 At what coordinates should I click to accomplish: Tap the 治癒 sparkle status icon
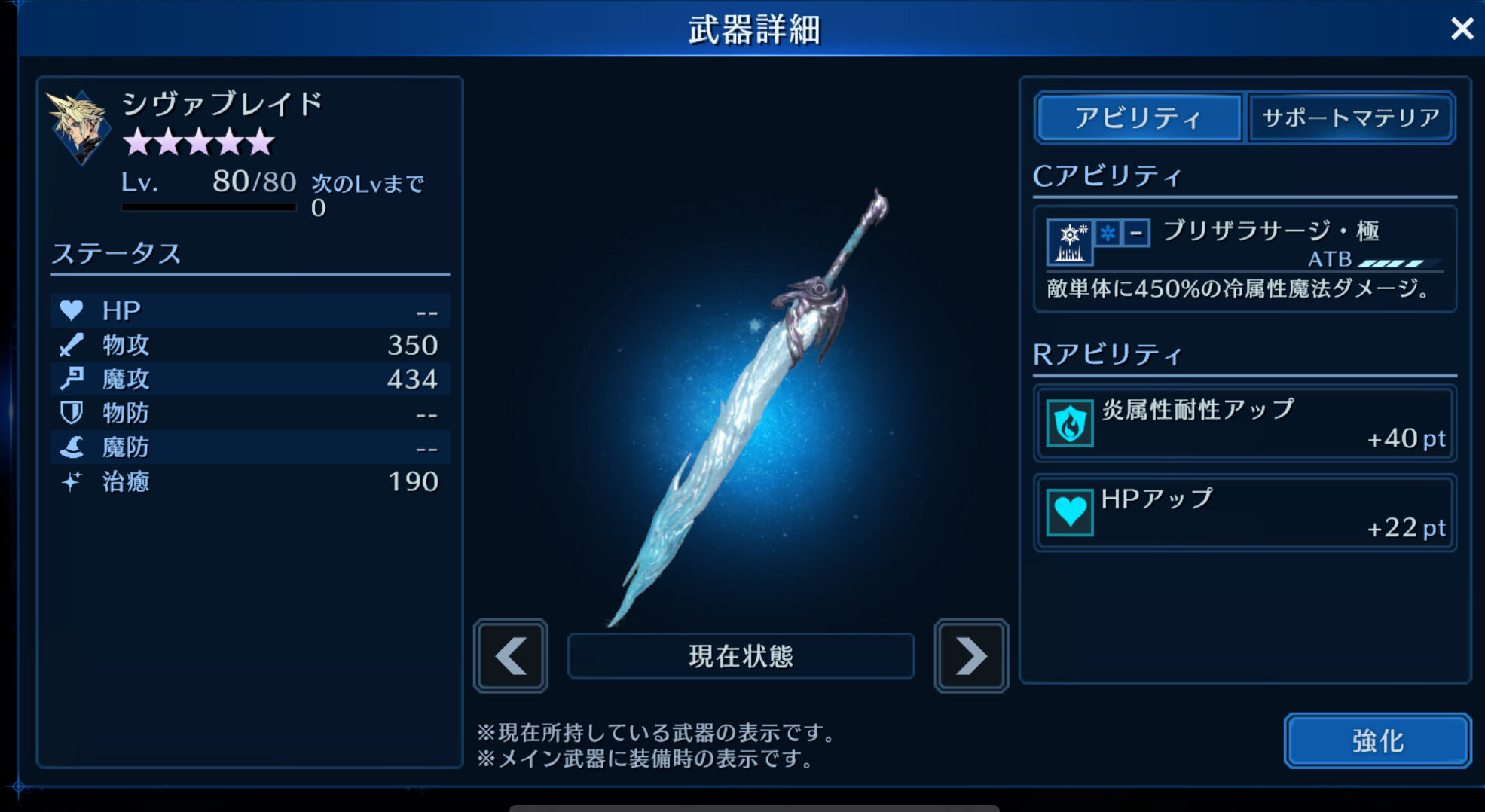coord(72,481)
